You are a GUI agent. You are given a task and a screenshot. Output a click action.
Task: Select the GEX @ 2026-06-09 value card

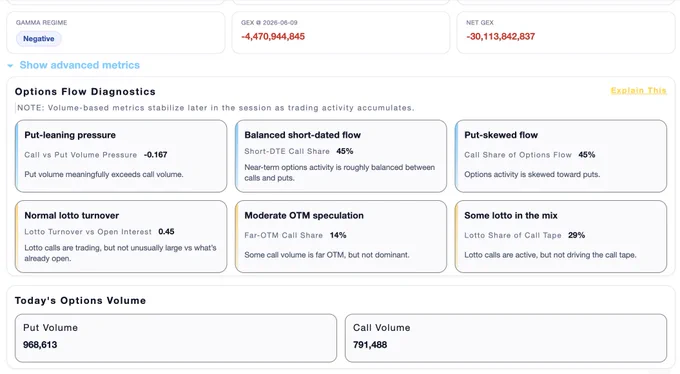[340, 33]
